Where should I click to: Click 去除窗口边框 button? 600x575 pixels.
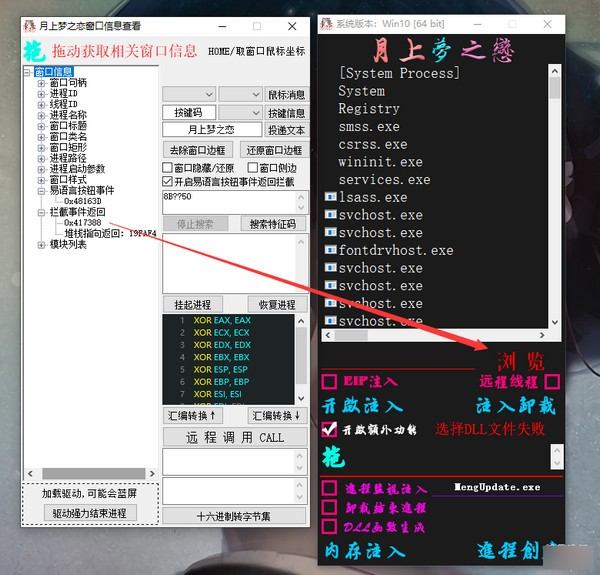pos(197,150)
